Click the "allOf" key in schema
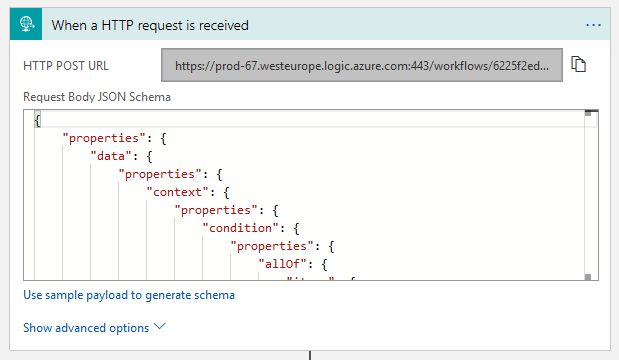The height and width of the screenshot is (360, 619). (x=282, y=264)
